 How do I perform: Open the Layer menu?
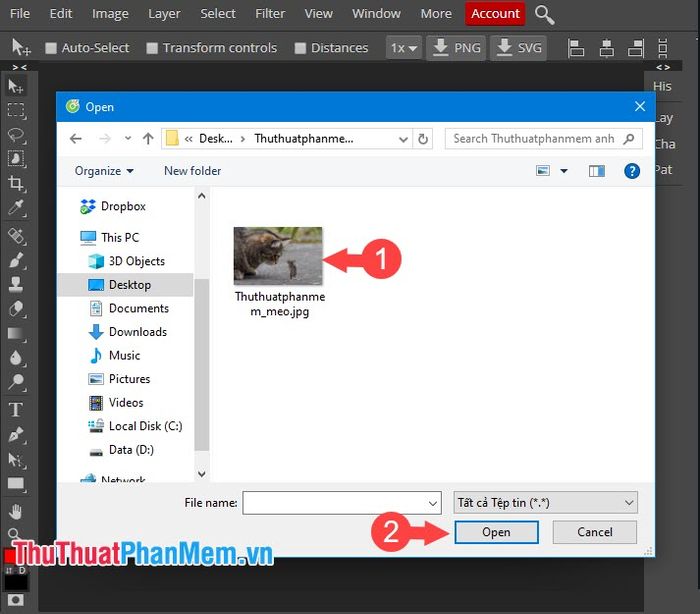pos(164,13)
